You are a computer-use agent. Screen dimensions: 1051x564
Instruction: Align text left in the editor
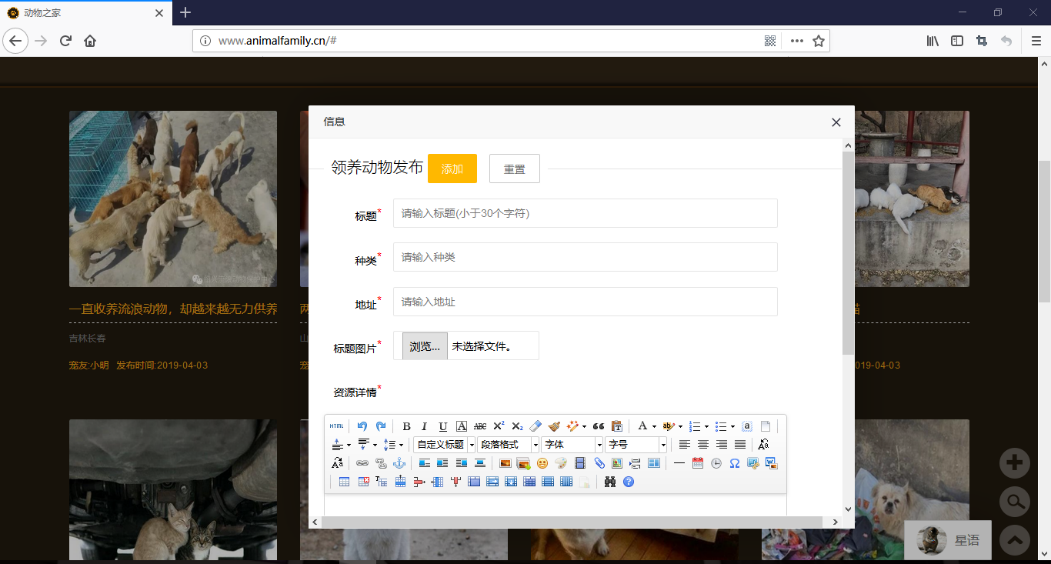(x=684, y=445)
